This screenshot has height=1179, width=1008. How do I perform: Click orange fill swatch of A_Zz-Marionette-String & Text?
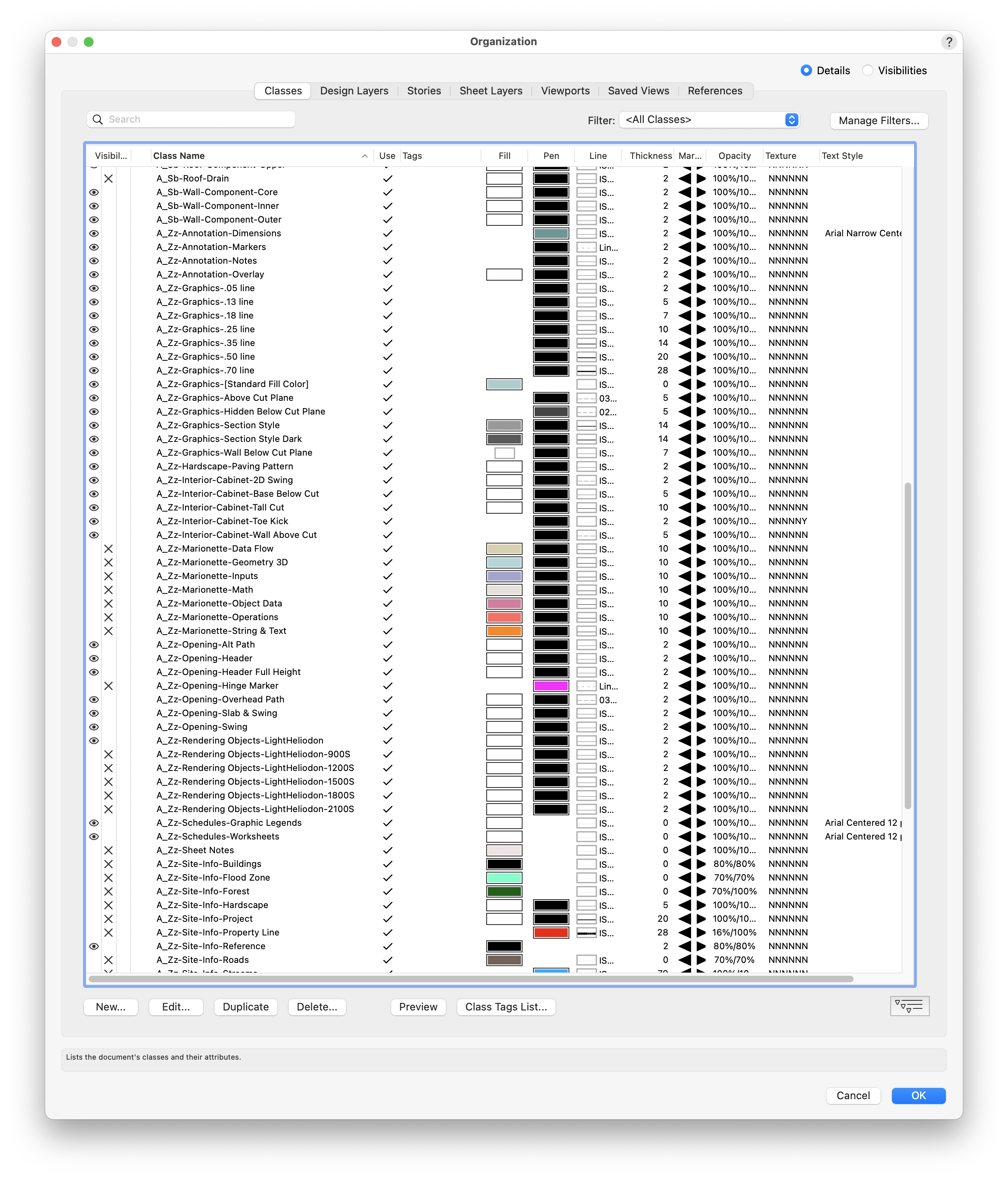(x=504, y=631)
